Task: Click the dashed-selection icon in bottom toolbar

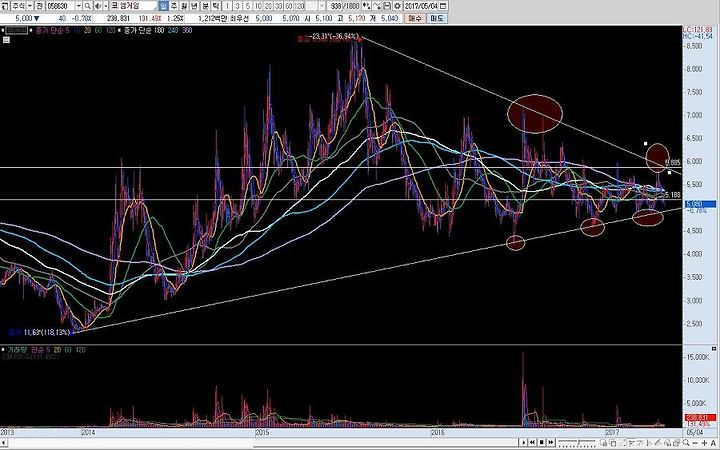Action: (x=623, y=443)
